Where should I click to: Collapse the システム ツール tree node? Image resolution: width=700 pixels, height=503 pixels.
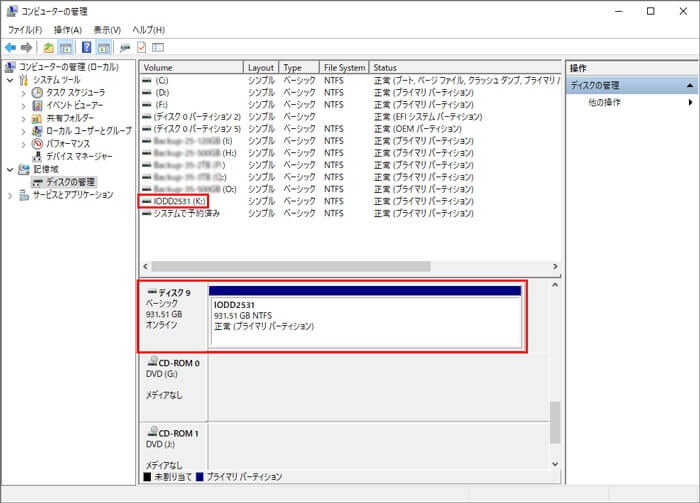10,80
